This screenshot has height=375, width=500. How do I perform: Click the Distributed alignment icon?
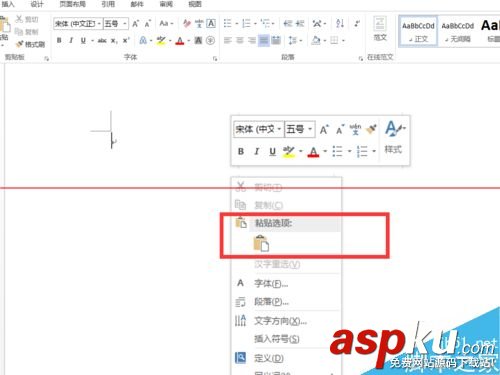pos(276,41)
